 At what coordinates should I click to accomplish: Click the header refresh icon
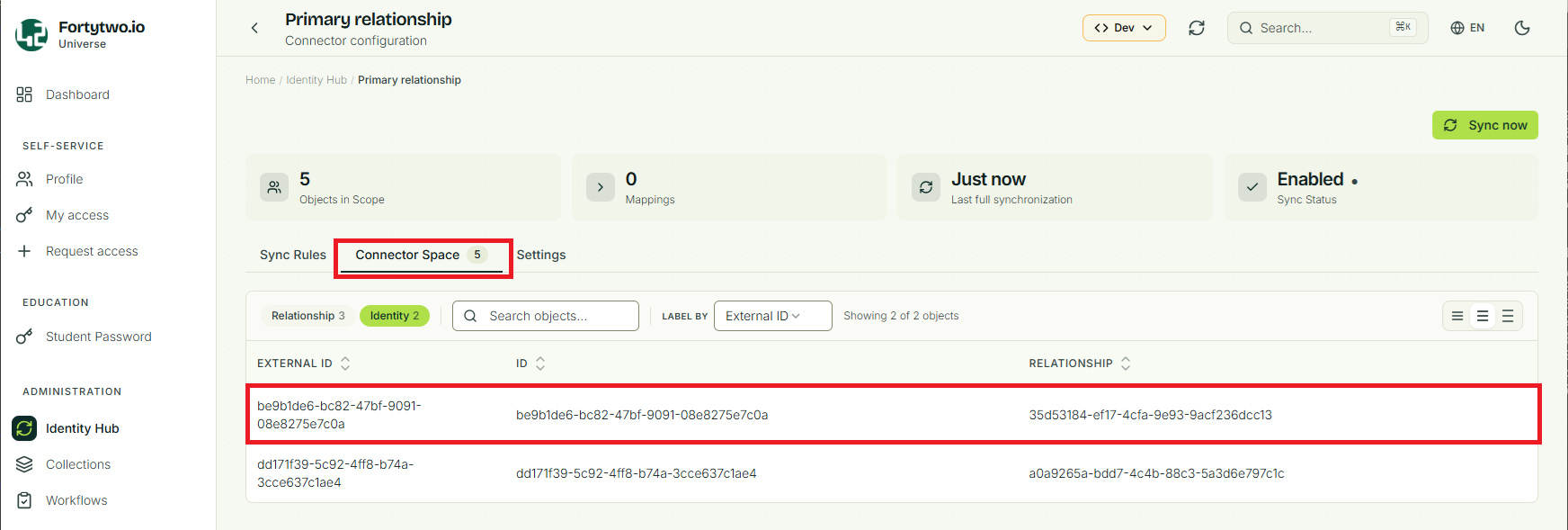(x=1197, y=28)
